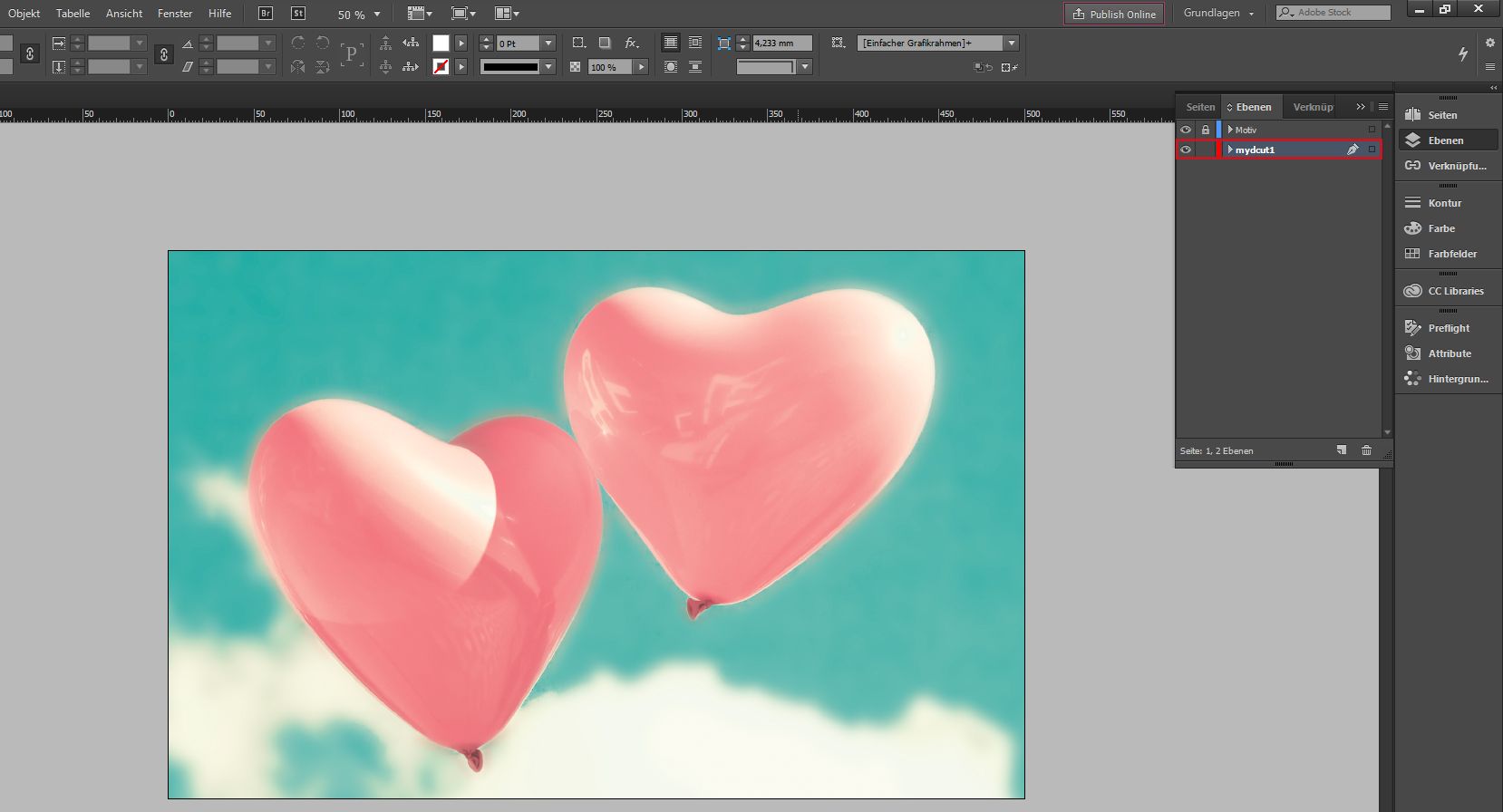Click the quick apply lightning icon
The image size is (1503, 812).
point(1463,54)
